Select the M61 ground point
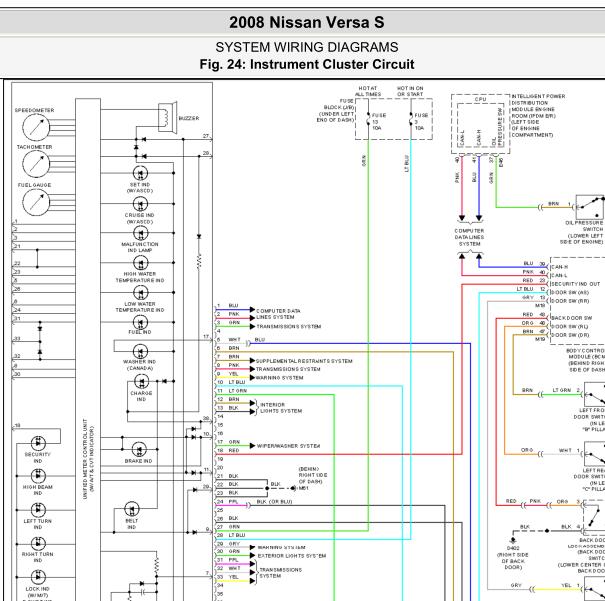Screen dimensions: 605x601 pos(294,488)
